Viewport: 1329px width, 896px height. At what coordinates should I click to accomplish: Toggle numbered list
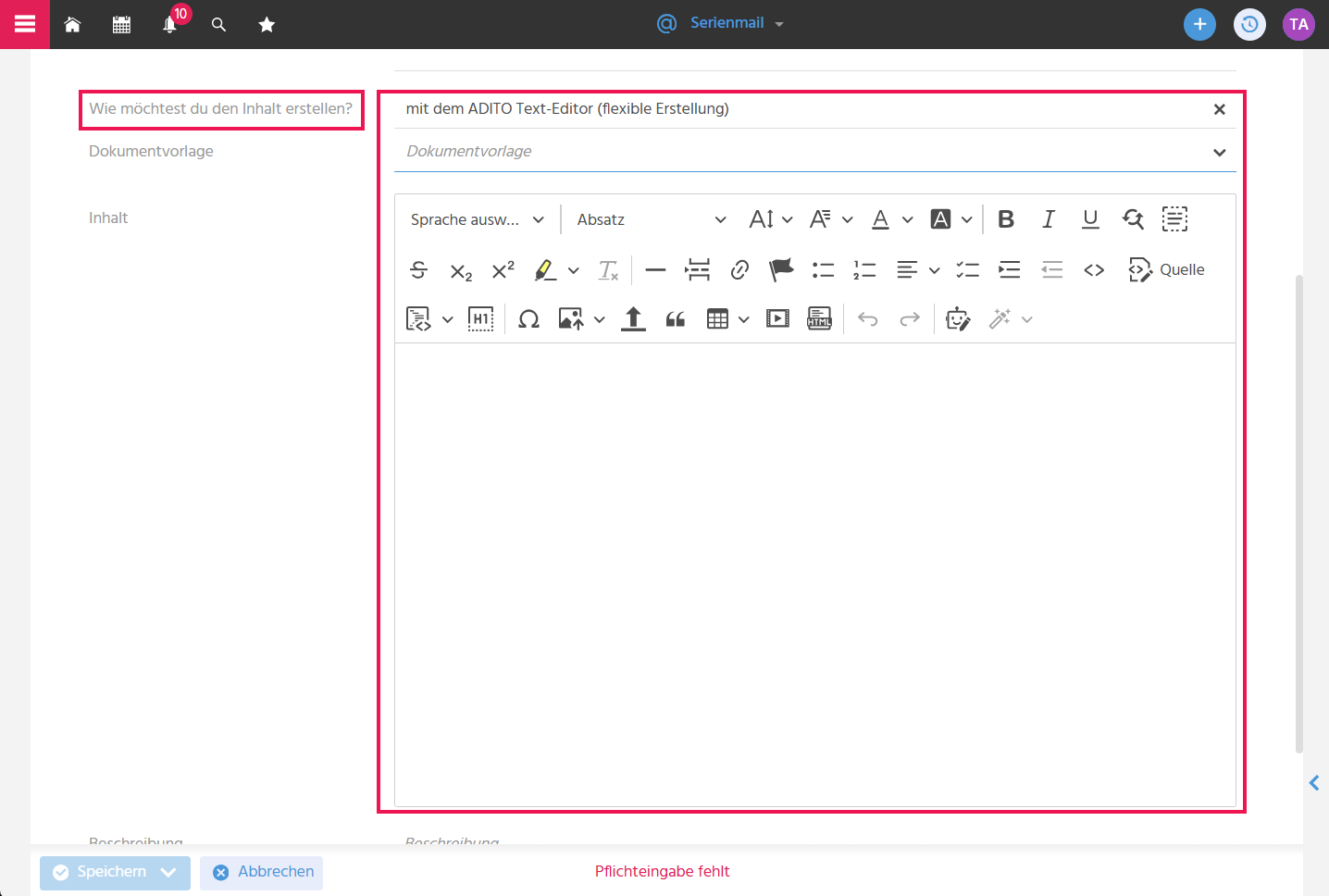(x=864, y=269)
